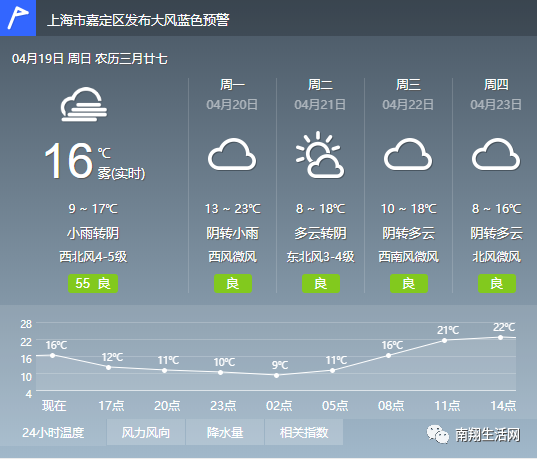This screenshot has height=459, width=537.
Task: Select the 现在 16℃ chart point
Action: [52, 356]
